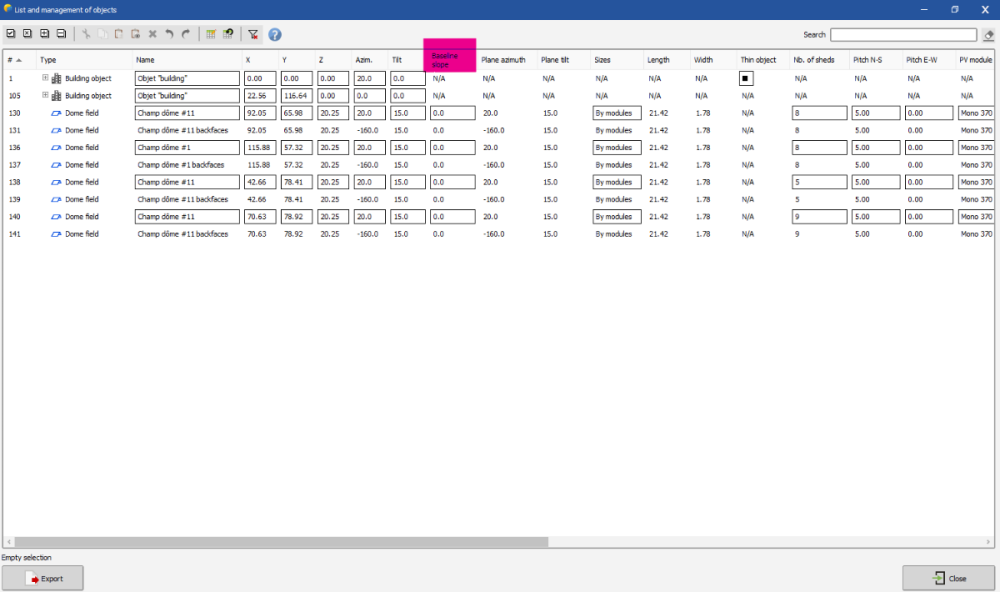
Task: Toggle the Thin object checkbox in row 1
Action: click(x=746, y=78)
